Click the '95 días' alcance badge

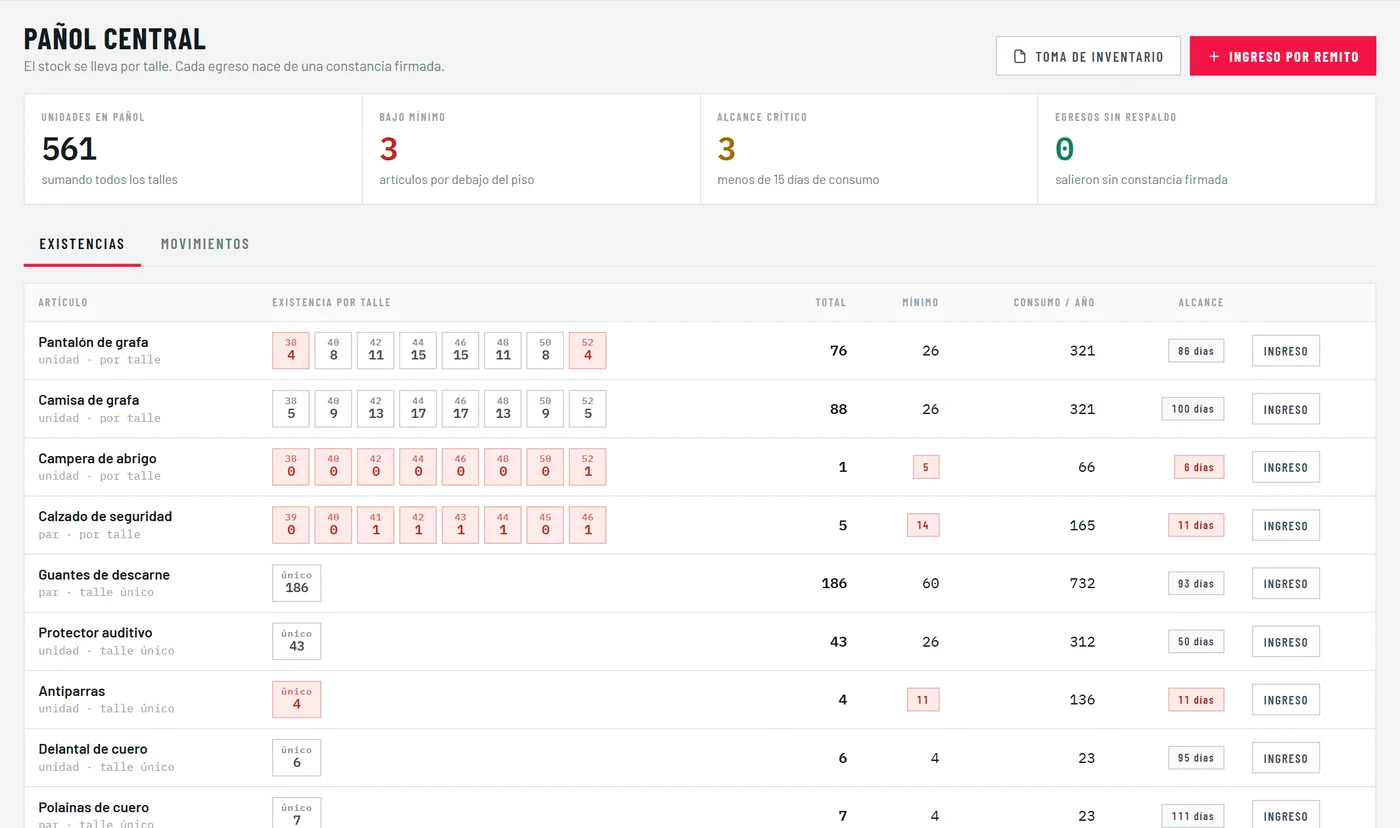tap(1196, 758)
